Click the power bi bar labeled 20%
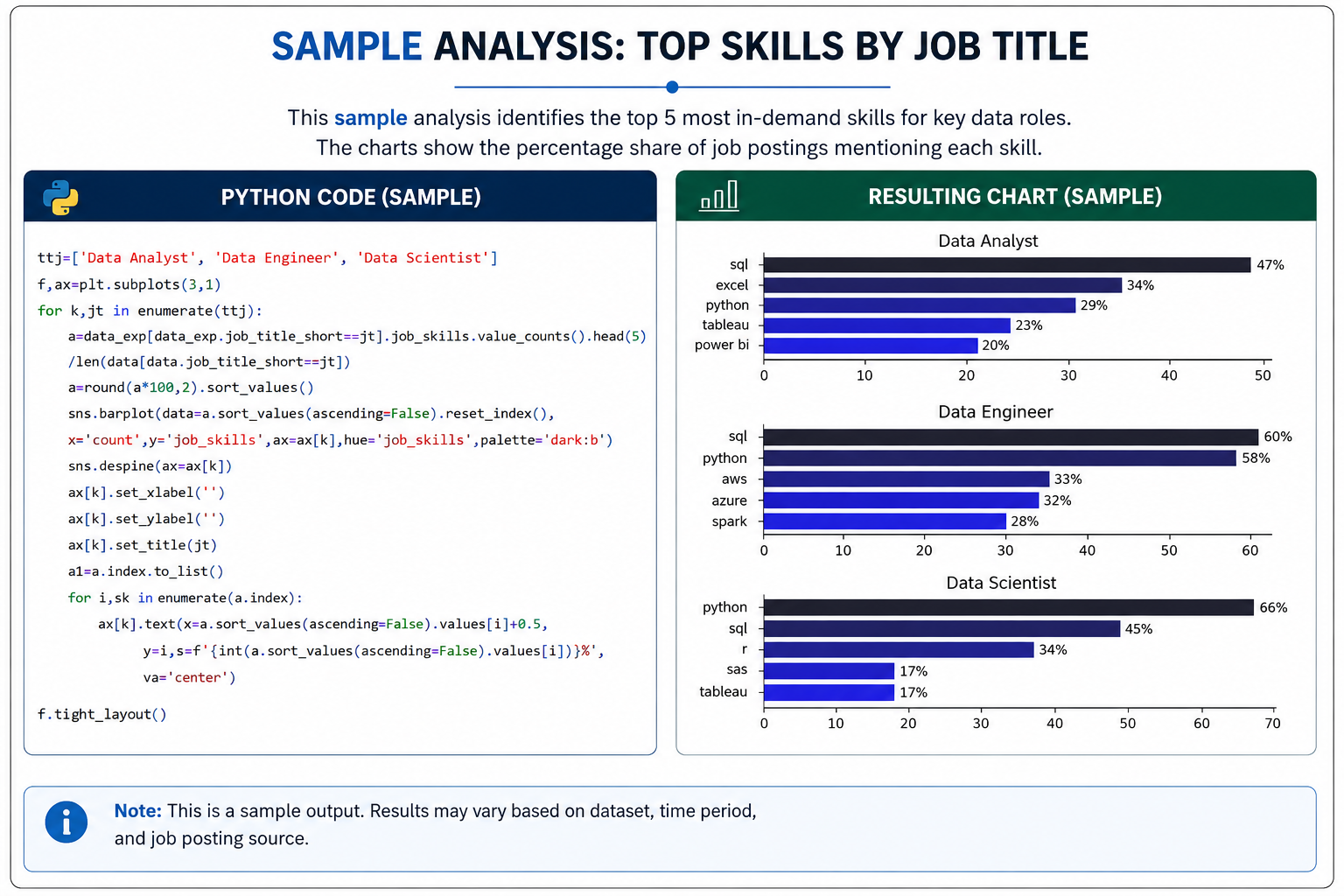Screen dimensions: 1344x896 (871, 346)
